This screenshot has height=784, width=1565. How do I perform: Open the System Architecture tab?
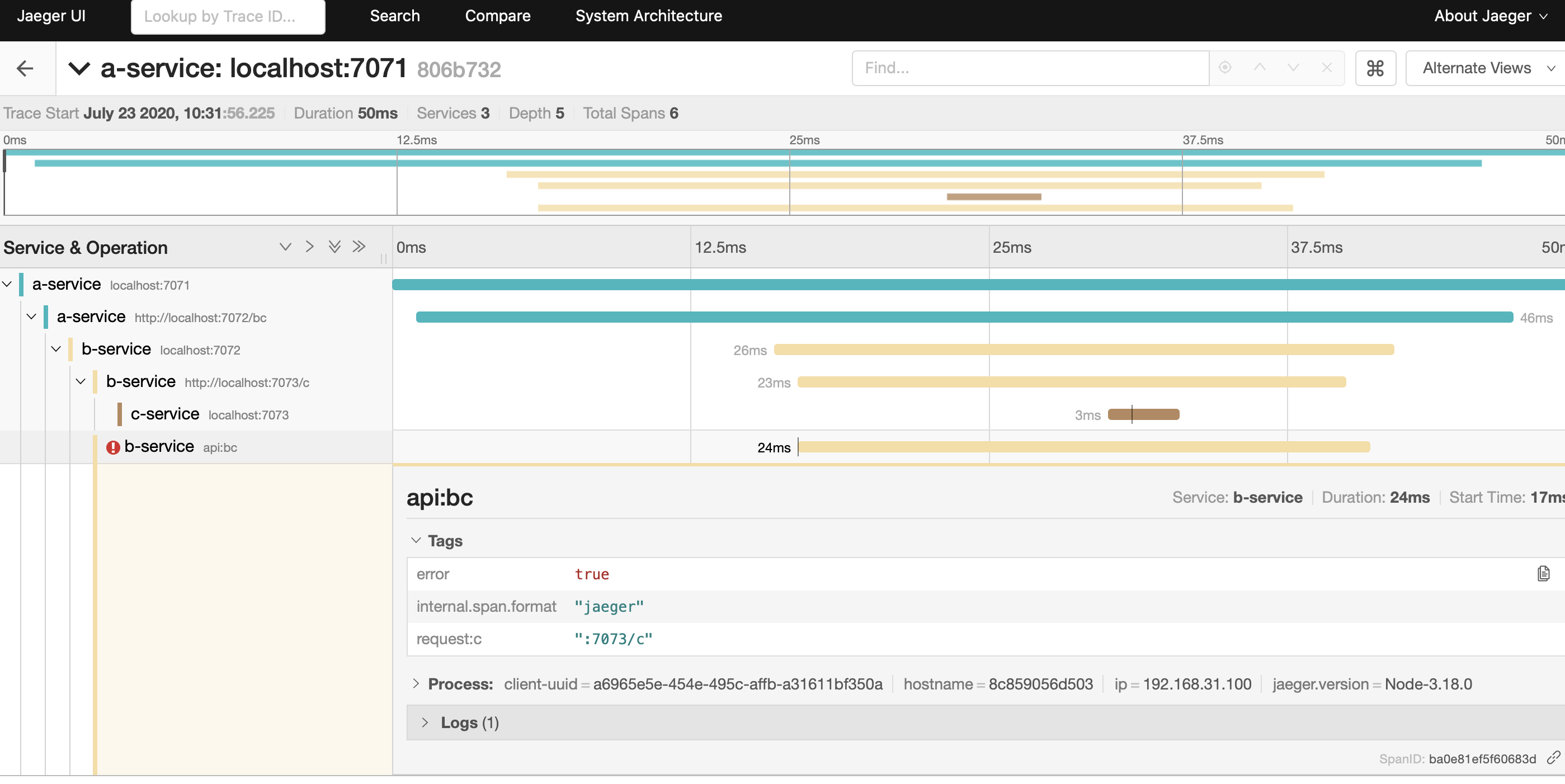tap(648, 16)
